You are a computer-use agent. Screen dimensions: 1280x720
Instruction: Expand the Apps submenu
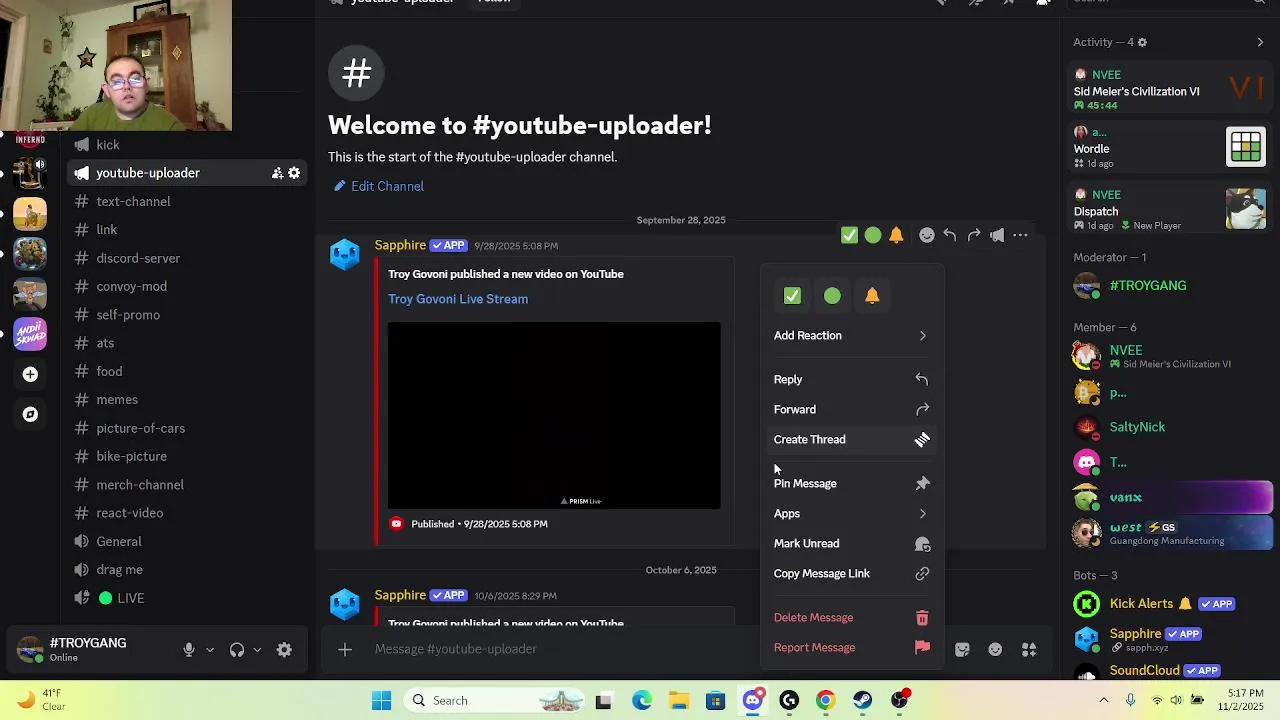pos(851,514)
